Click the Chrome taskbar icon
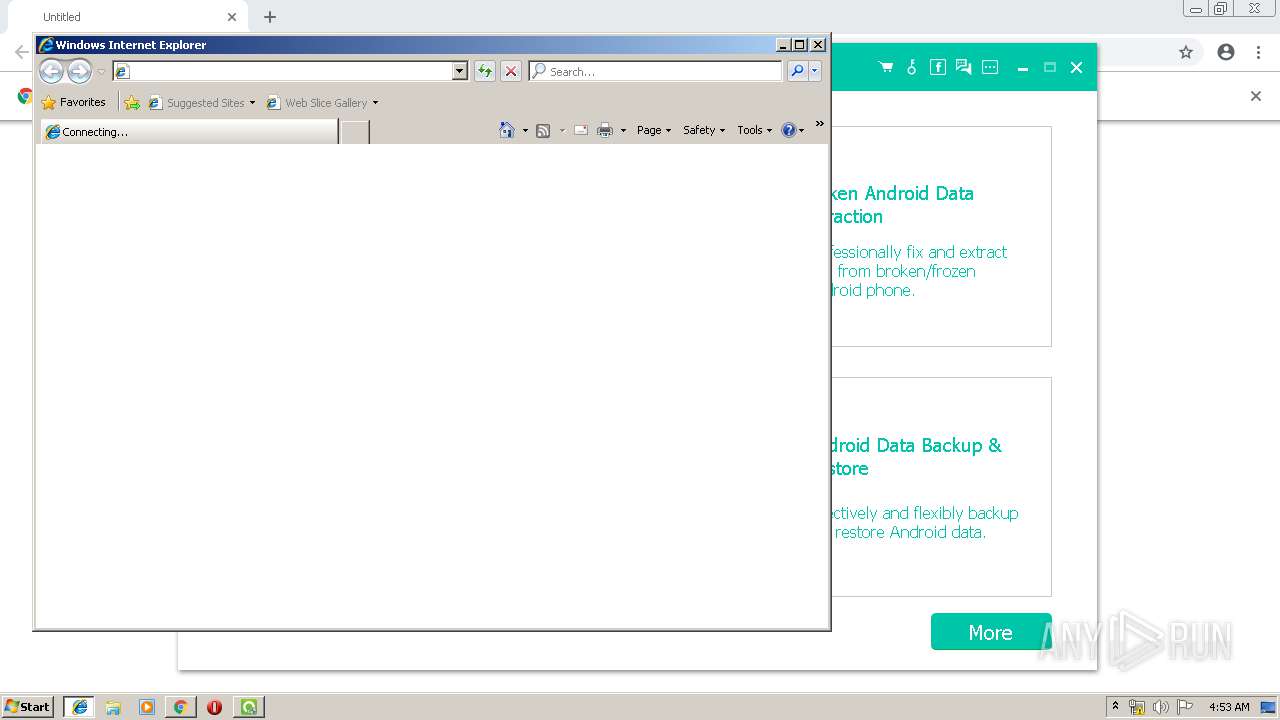The image size is (1280, 720). point(180,706)
